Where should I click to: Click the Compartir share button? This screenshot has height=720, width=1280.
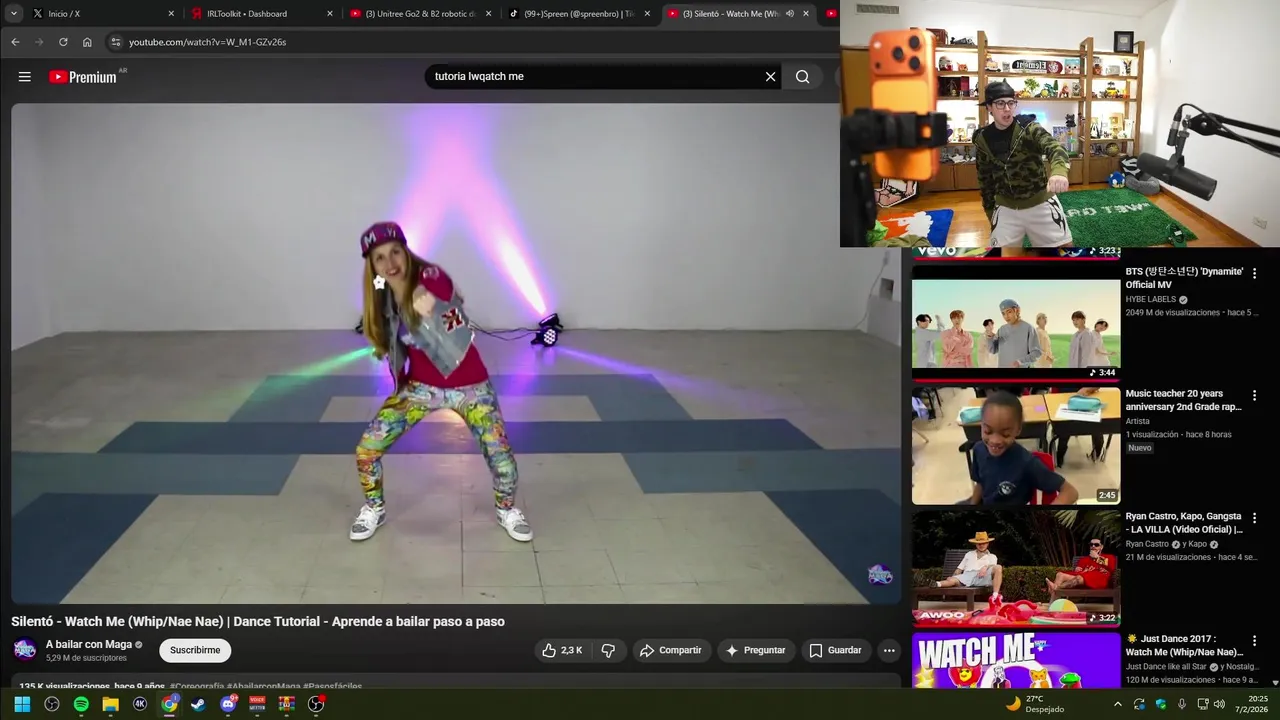[671, 650]
